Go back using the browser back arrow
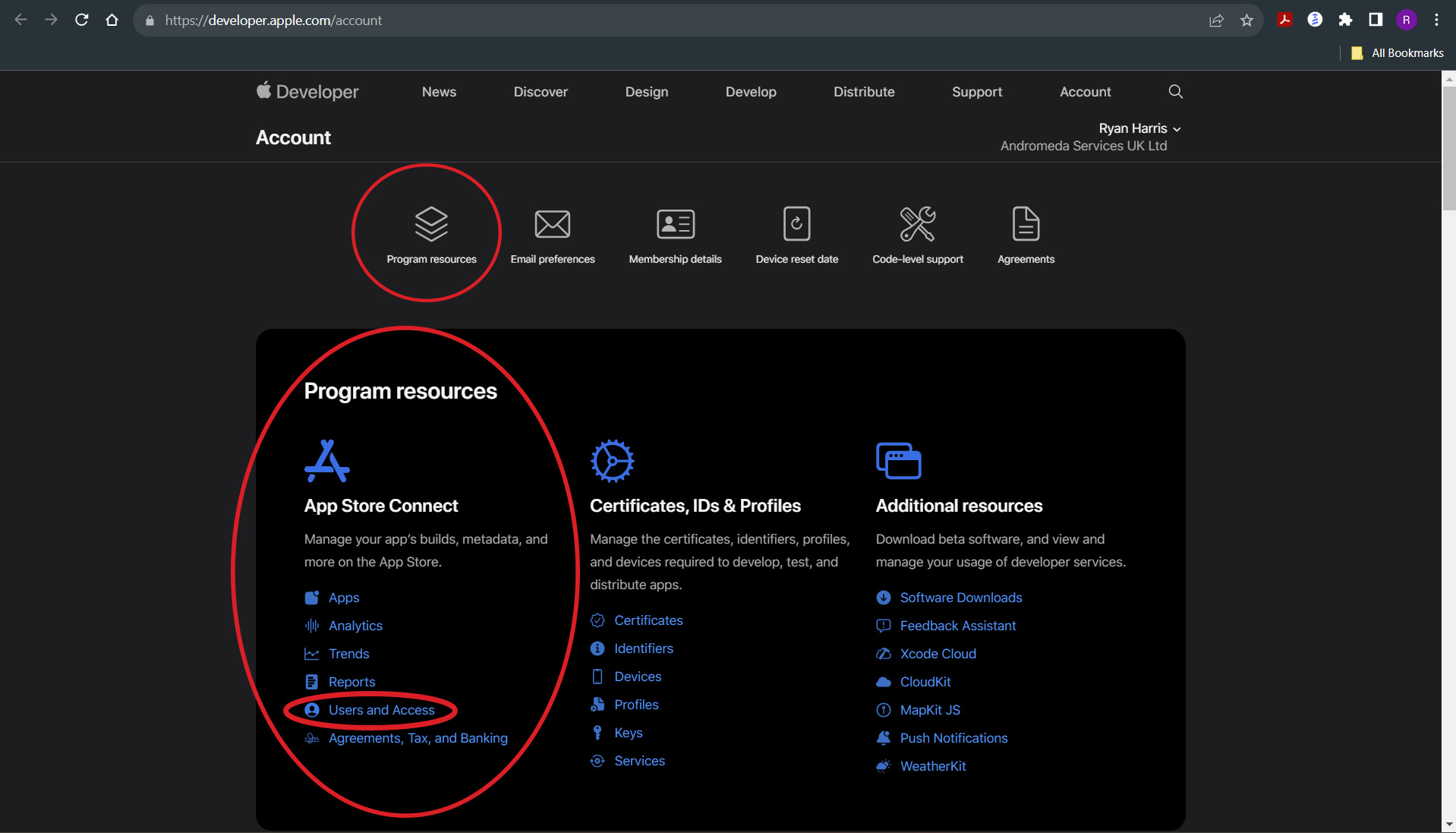 click(21, 21)
